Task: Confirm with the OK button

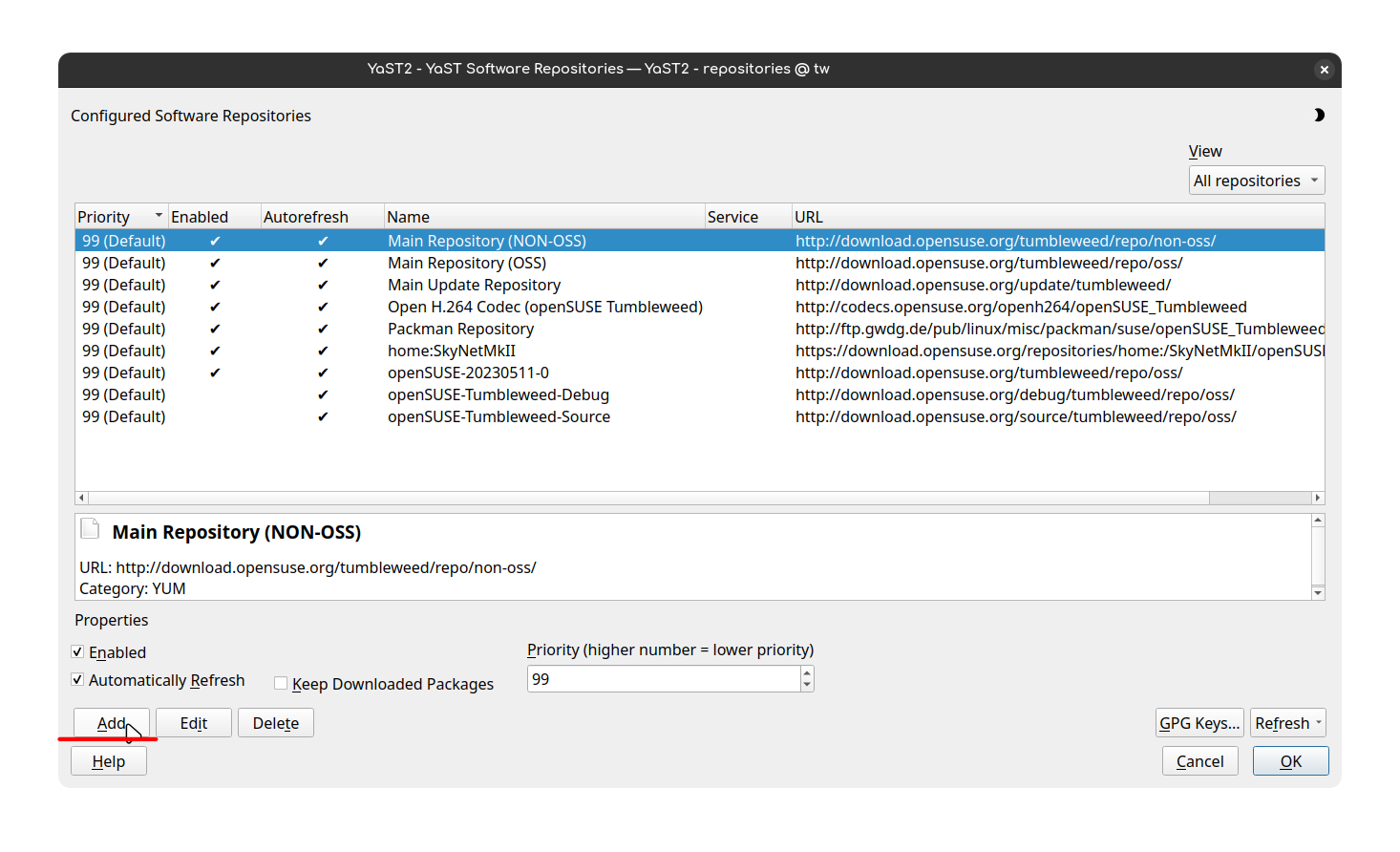Action: 1291,761
